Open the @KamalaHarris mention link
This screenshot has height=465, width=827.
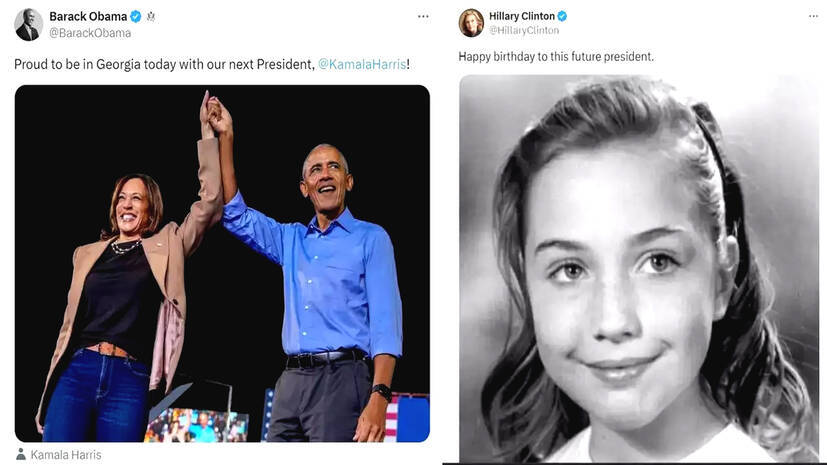click(x=361, y=64)
